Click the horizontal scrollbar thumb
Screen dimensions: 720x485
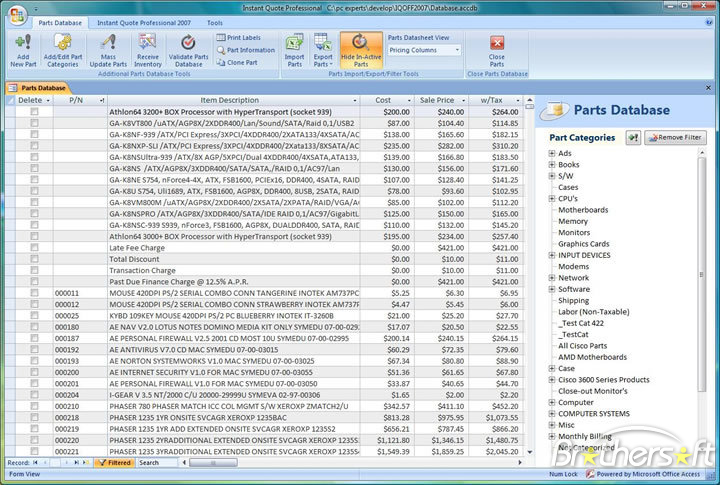coord(214,462)
